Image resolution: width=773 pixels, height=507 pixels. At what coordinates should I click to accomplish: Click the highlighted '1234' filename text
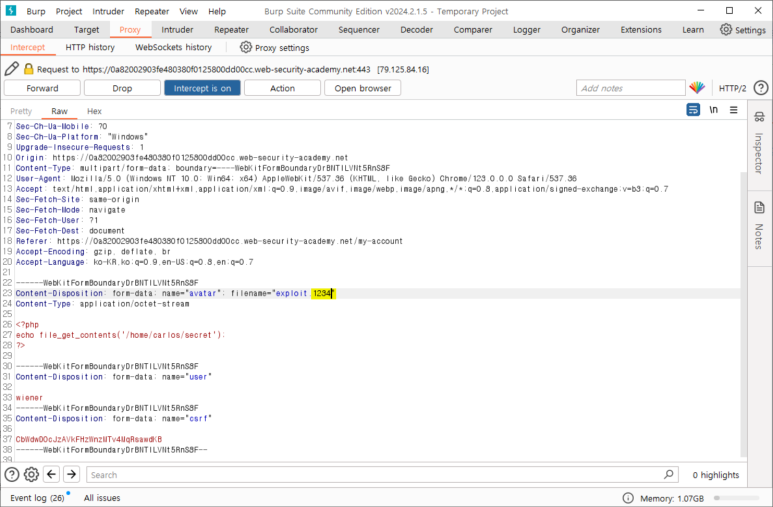(322, 293)
